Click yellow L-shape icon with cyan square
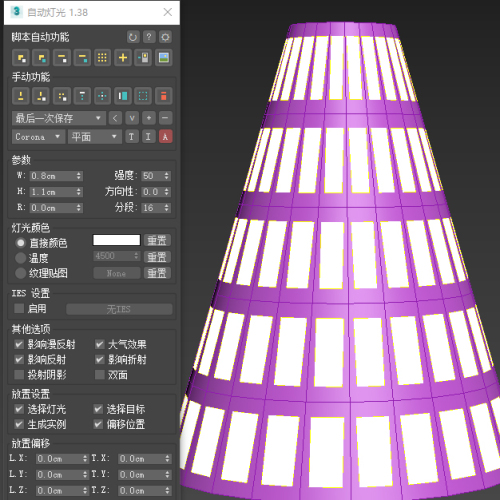500x500 pixels. 41,58
